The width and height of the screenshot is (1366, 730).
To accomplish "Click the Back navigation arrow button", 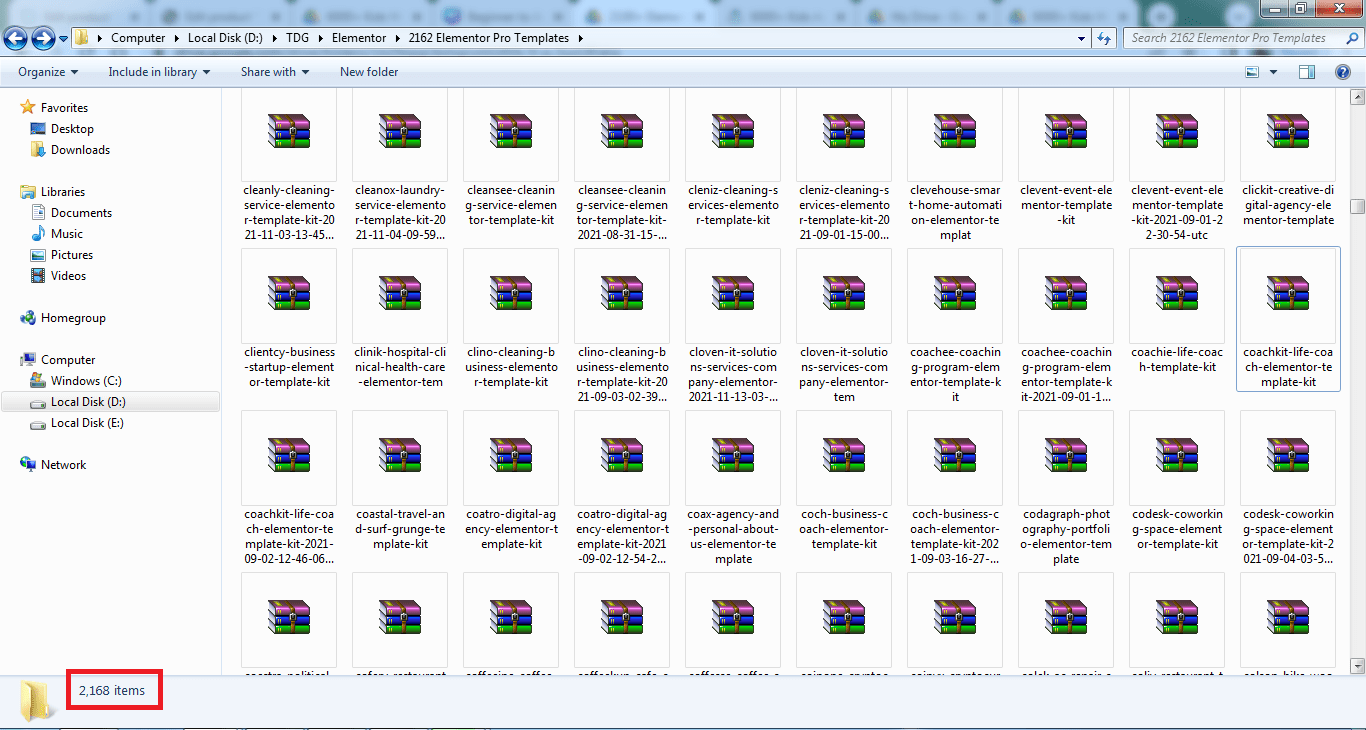I will click(x=16, y=38).
